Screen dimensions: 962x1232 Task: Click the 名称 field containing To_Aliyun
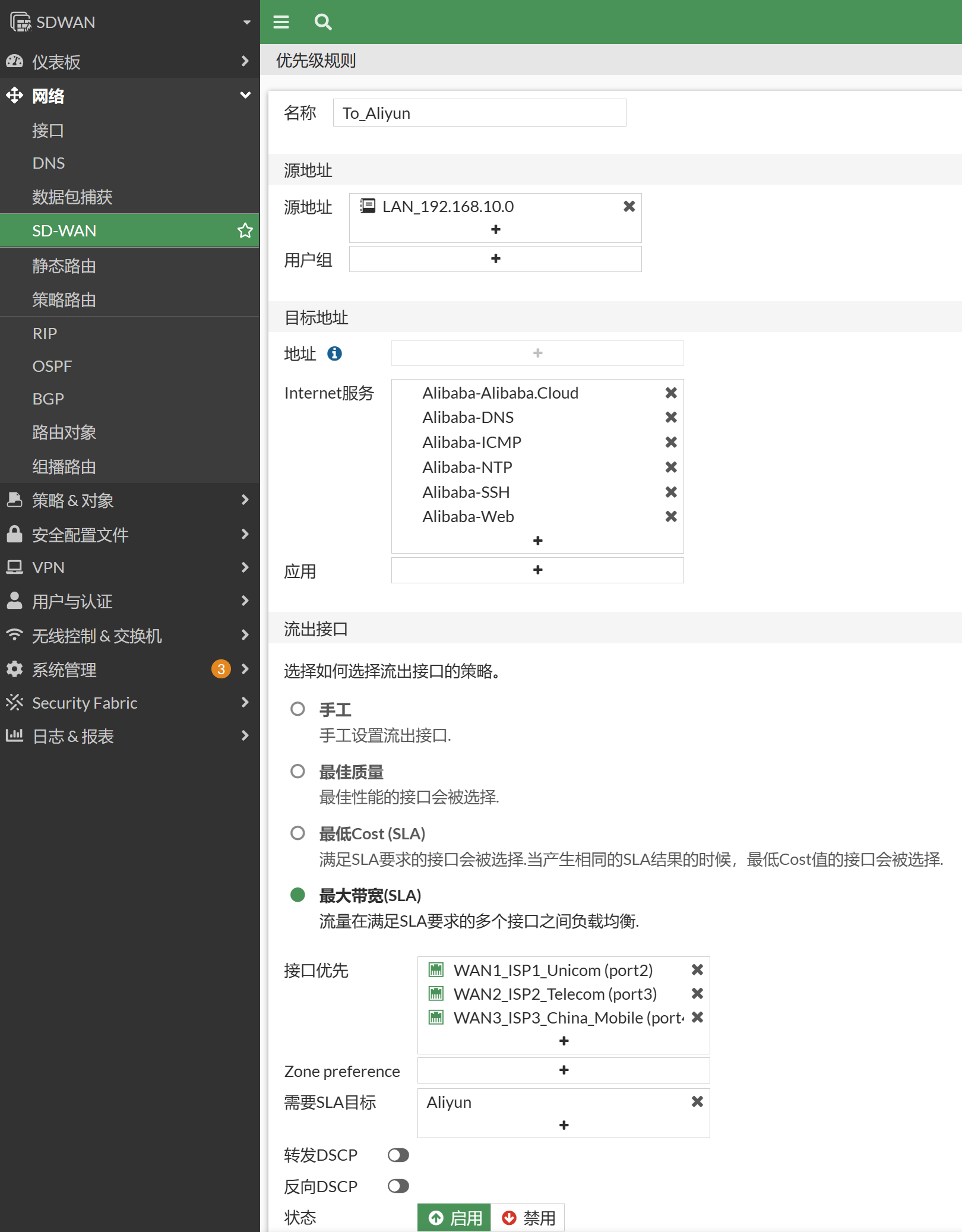[x=479, y=113]
